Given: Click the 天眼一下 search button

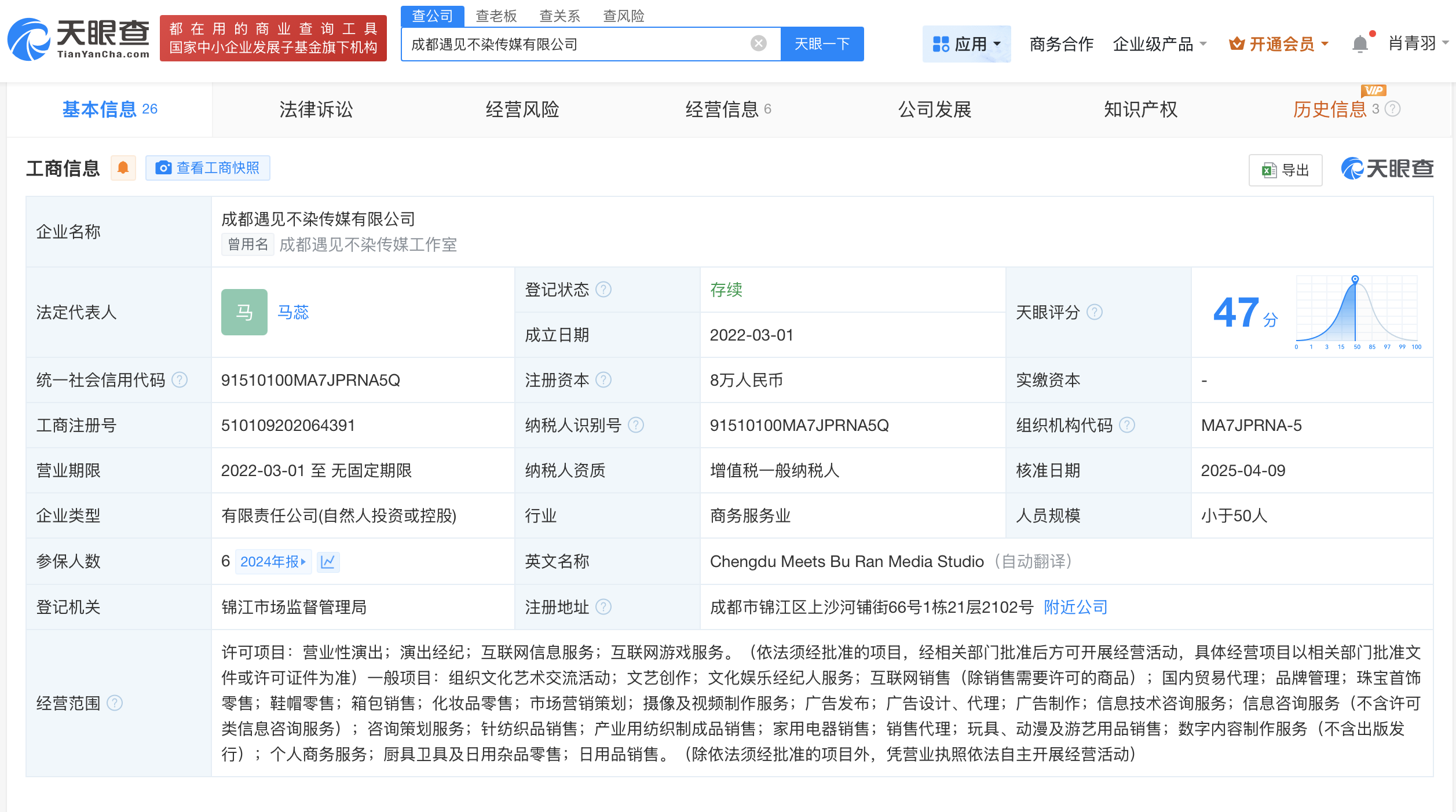Looking at the screenshot, I should click(x=822, y=43).
